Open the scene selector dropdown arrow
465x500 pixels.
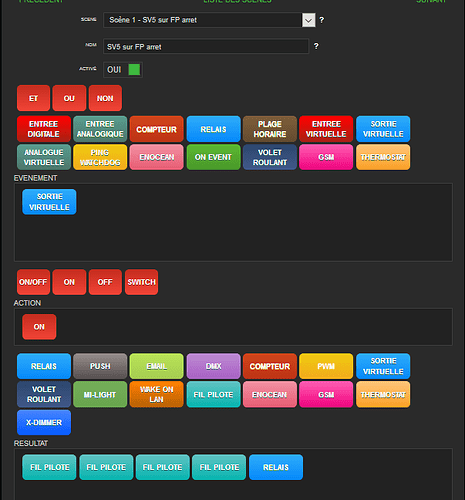click(x=309, y=20)
